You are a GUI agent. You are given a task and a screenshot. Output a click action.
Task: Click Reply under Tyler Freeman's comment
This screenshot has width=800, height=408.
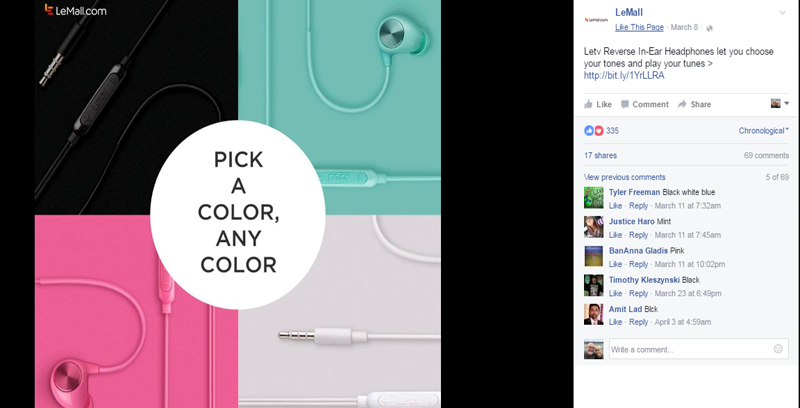click(x=638, y=206)
